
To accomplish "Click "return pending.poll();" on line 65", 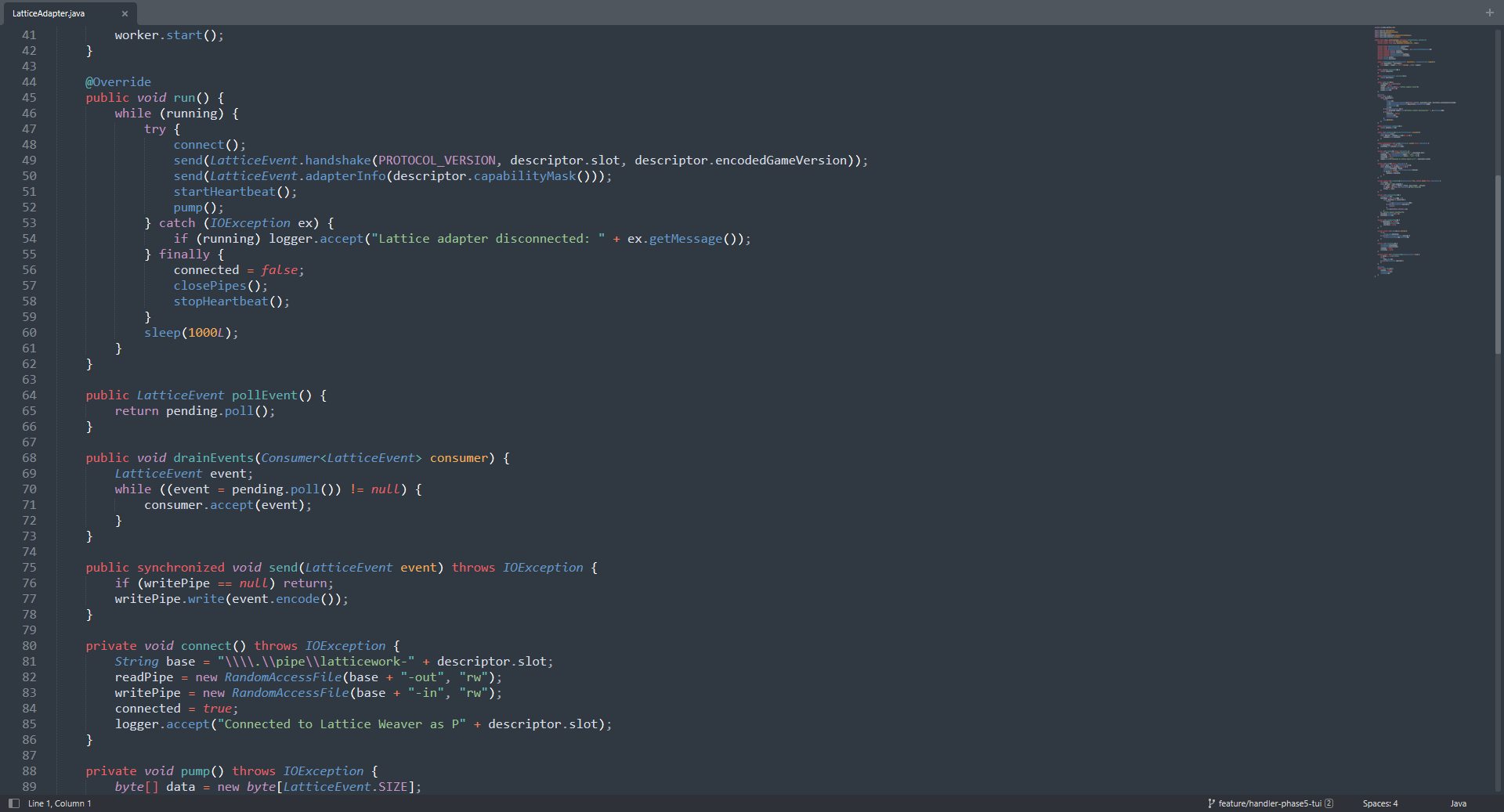I will [195, 411].
